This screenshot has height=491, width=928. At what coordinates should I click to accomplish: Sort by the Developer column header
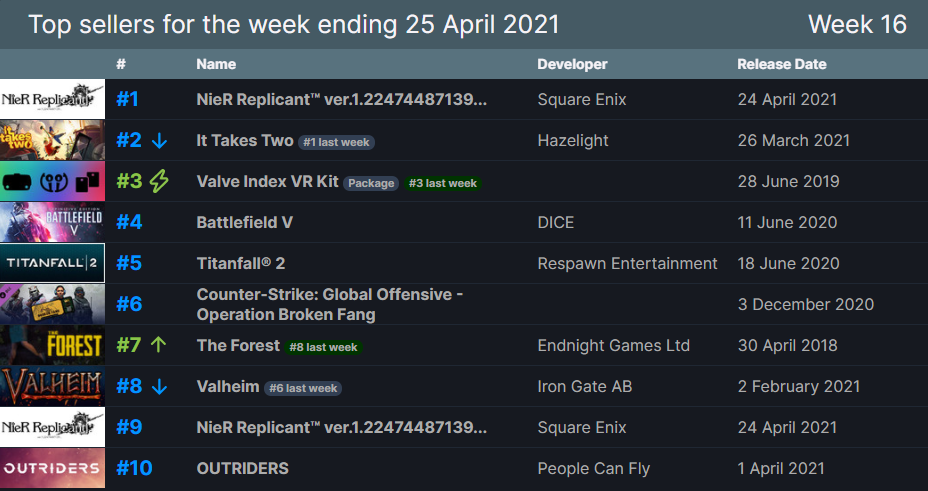tap(572, 64)
